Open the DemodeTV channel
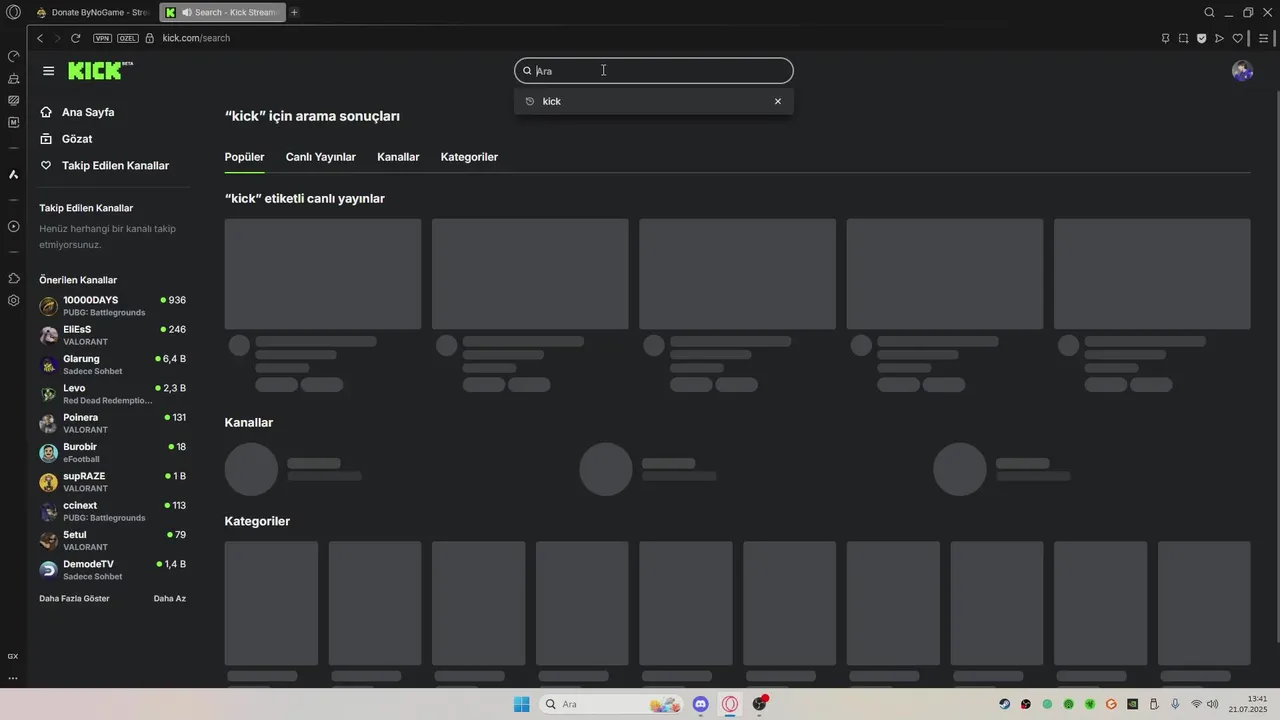The image size is (1280, 720). coord(112,570)
